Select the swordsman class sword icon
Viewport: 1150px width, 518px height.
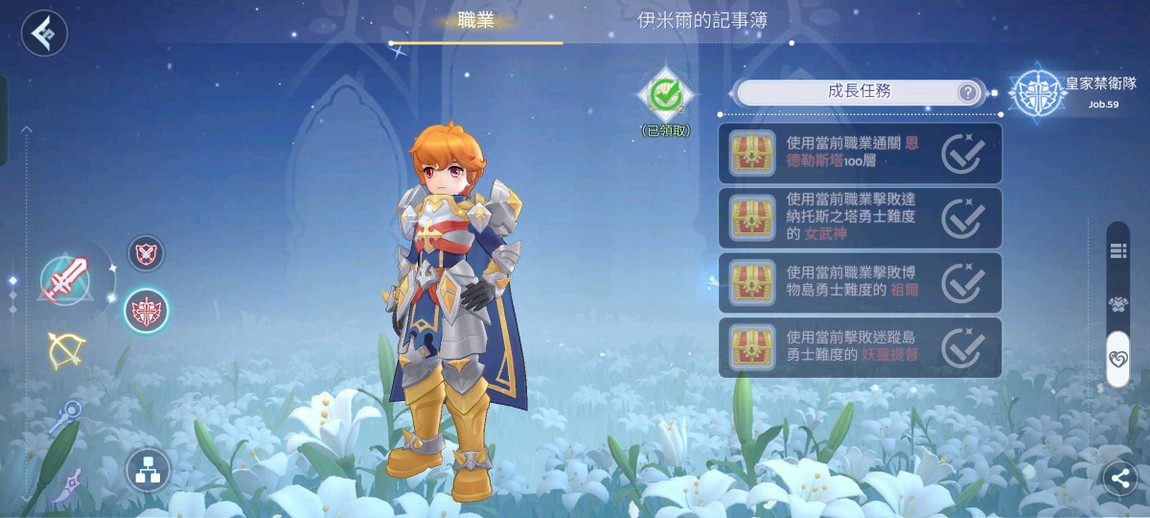click(65, 280)
